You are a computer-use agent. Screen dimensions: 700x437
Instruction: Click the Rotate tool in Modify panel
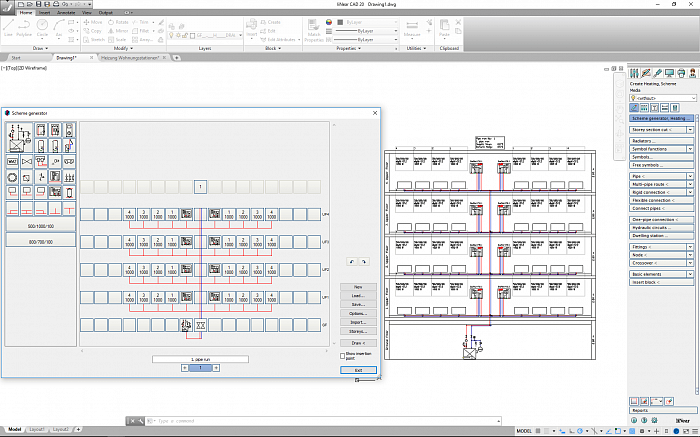pyautogui.click(x=118, y=22)
